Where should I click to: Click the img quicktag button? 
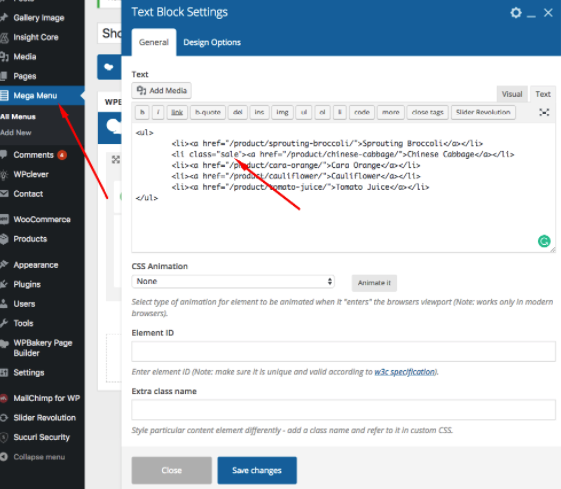(x=282, y=112)
